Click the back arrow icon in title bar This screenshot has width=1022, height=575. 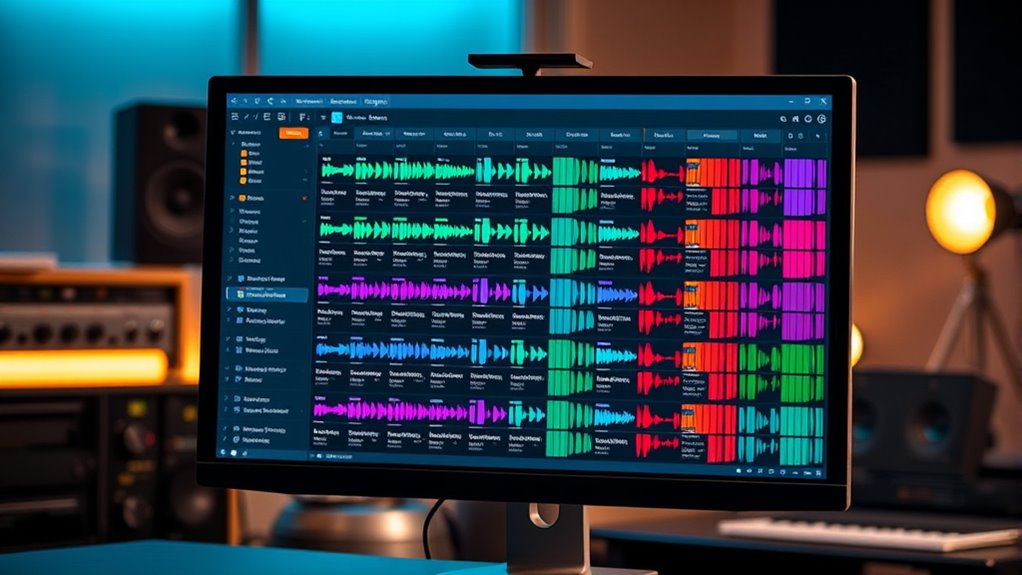pos(234,101)
